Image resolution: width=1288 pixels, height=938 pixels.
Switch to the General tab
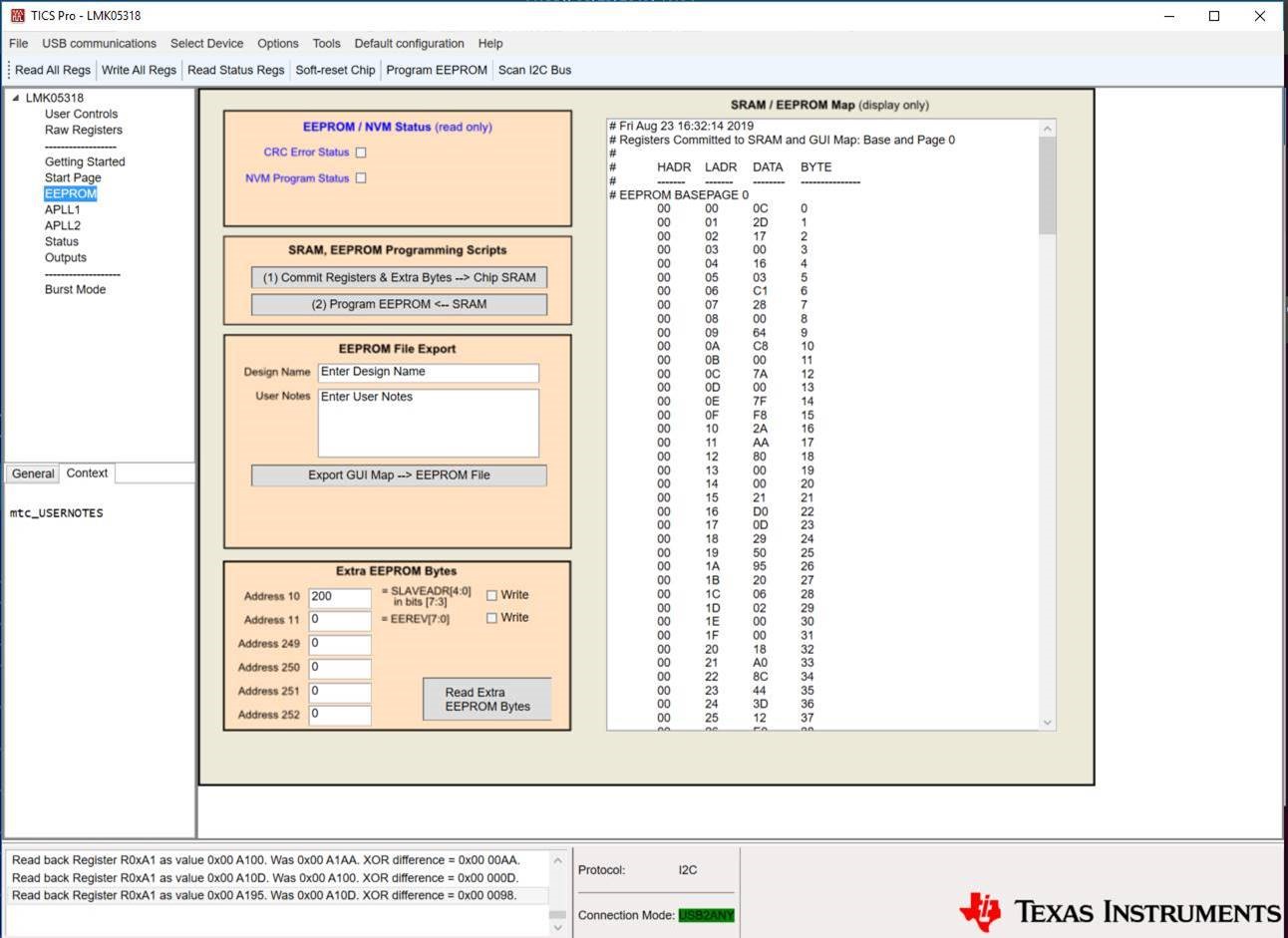(33, 473)
